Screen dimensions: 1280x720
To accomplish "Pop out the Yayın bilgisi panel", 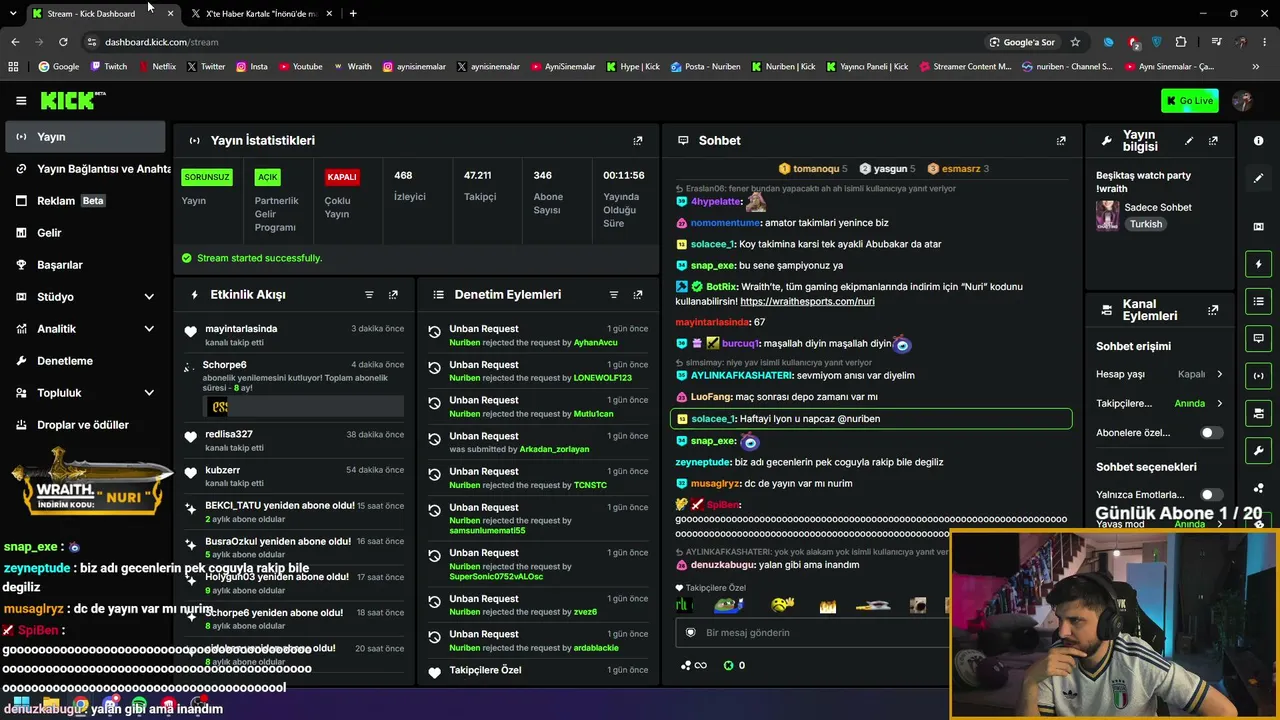I will tap(1213, 141).
